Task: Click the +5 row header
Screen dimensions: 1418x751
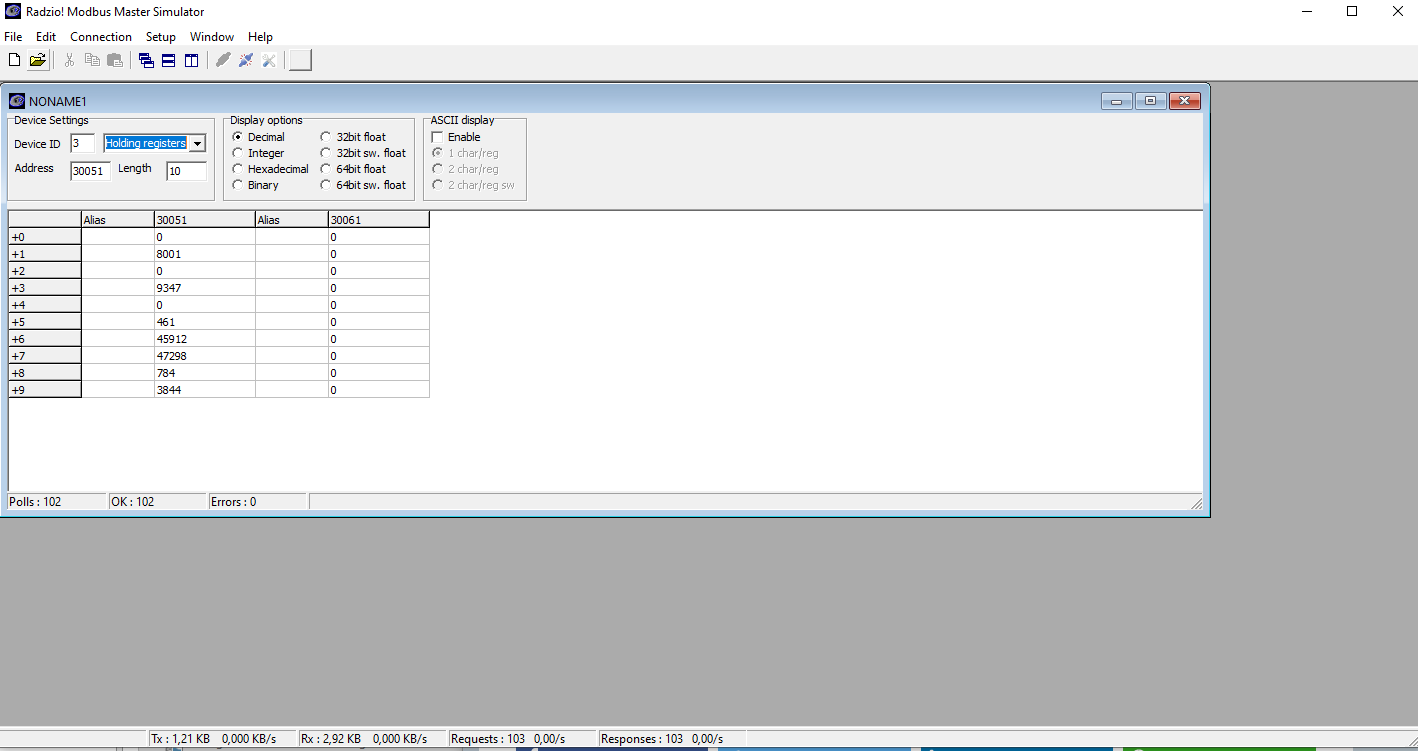Action: coord(45,322)
